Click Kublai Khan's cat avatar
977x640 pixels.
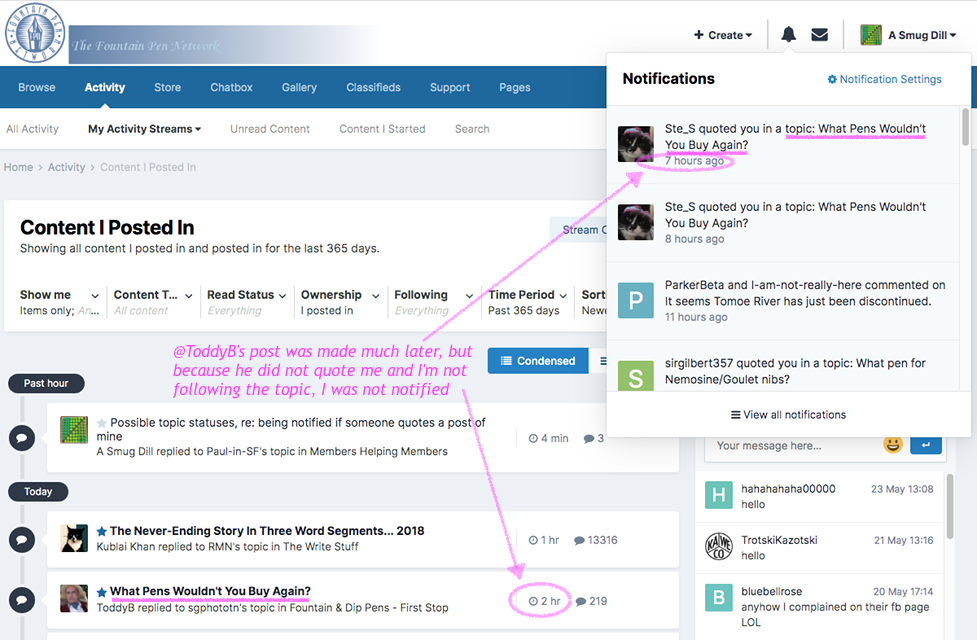point(74,539)
